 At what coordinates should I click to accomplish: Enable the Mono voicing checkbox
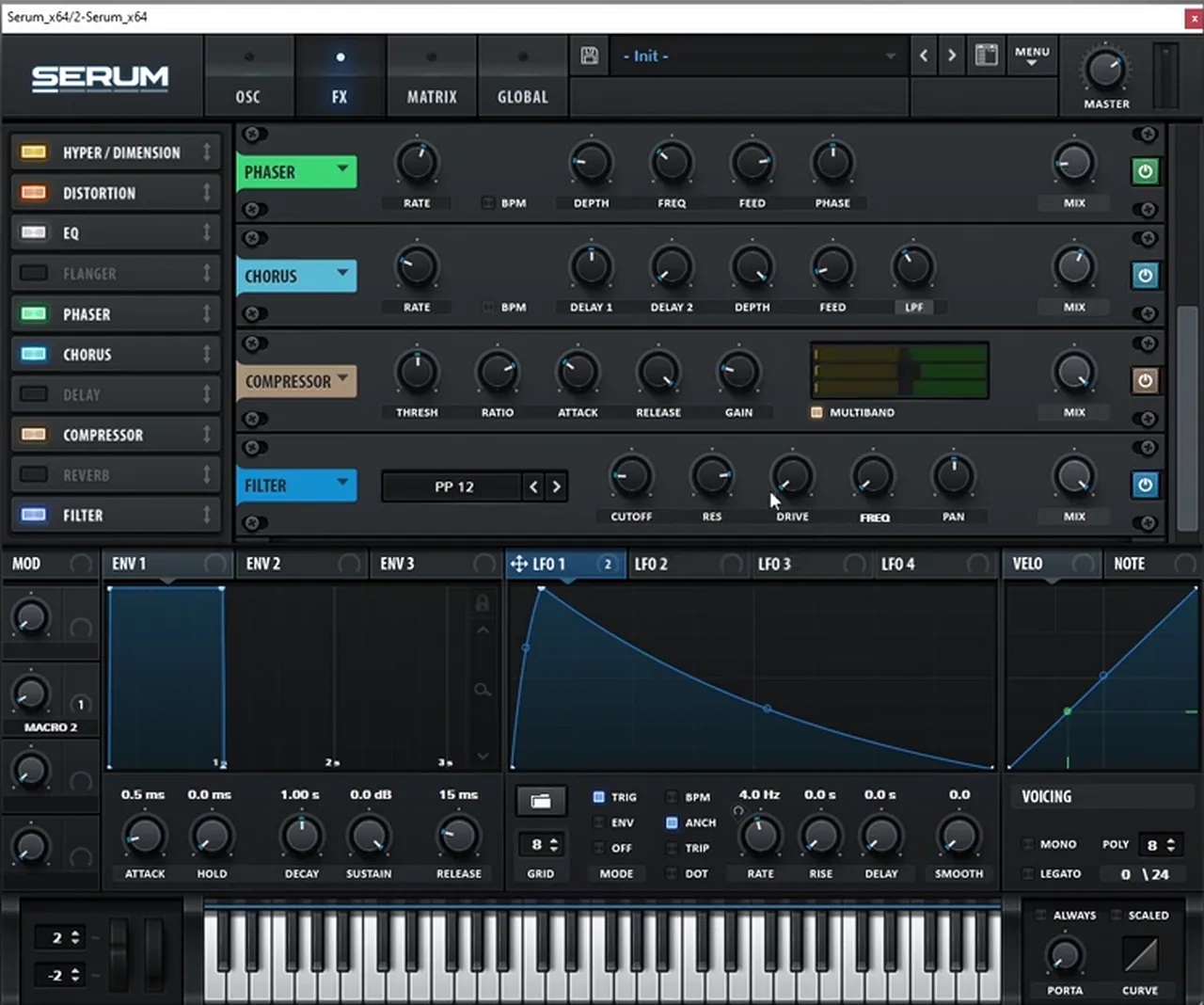click(1028, 844)
